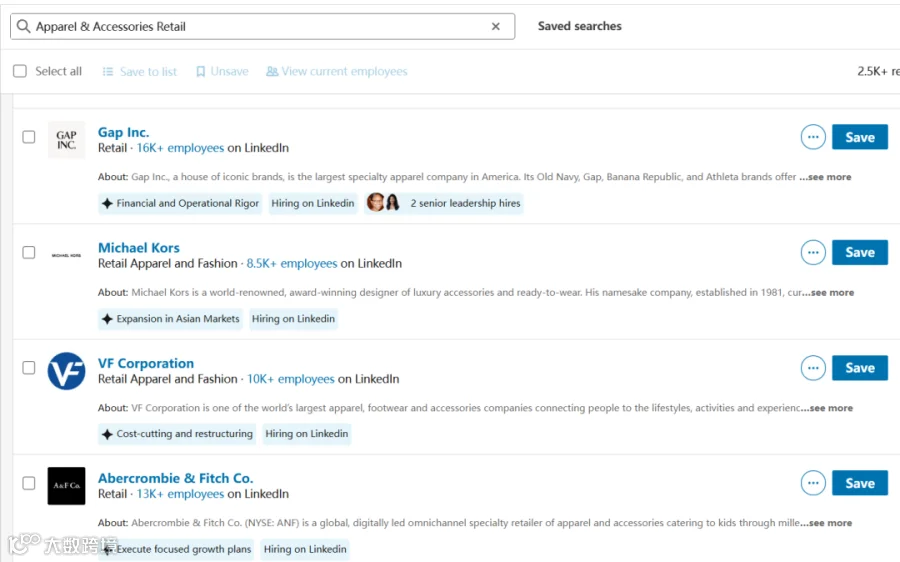Click the Execute focused growth plans tag
This screenshot has height=562, width=900.
pyautogui.click(x=176, y=549)
